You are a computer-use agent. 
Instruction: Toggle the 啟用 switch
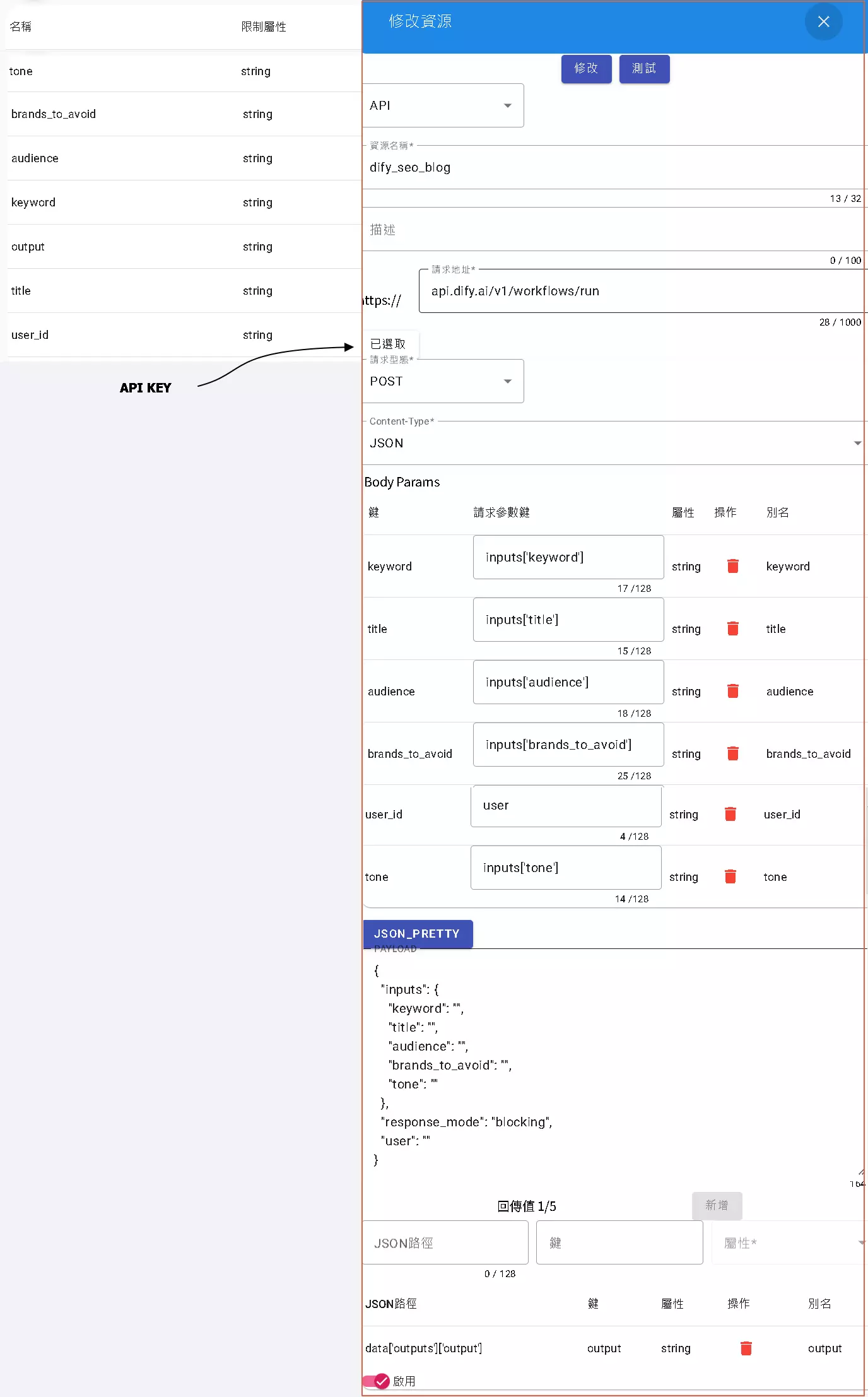377,1381
